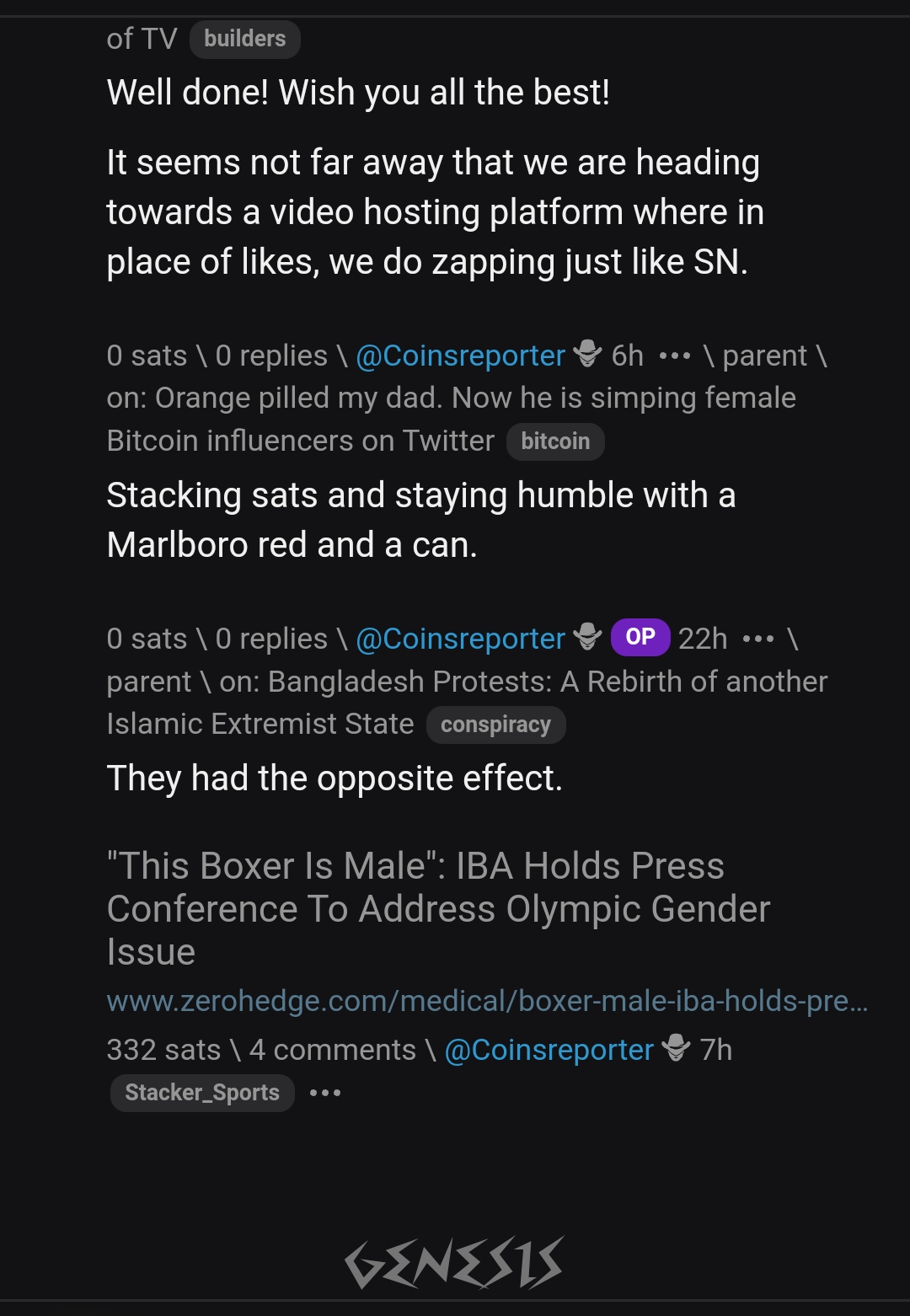Open the conspiracy territory badge

(495, 725)
